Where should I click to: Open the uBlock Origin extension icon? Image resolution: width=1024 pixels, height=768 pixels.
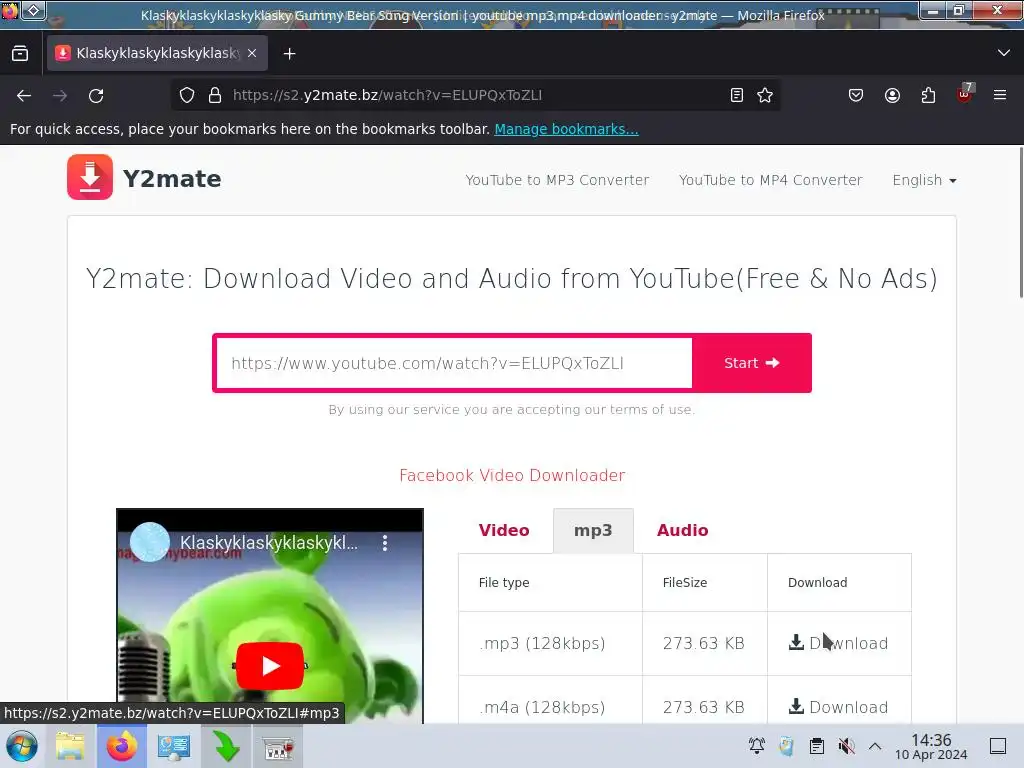pyautogui.click(x=965, y=95)
